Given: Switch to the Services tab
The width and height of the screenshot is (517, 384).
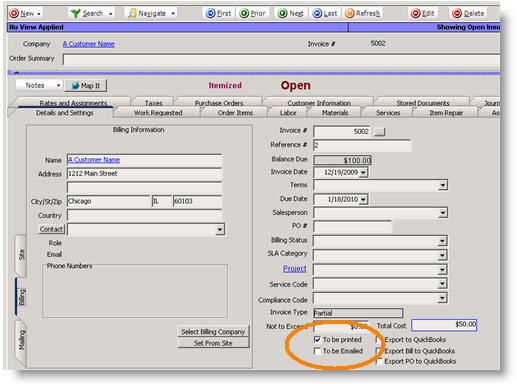Looking at the screenshot, I should [388, 113].
